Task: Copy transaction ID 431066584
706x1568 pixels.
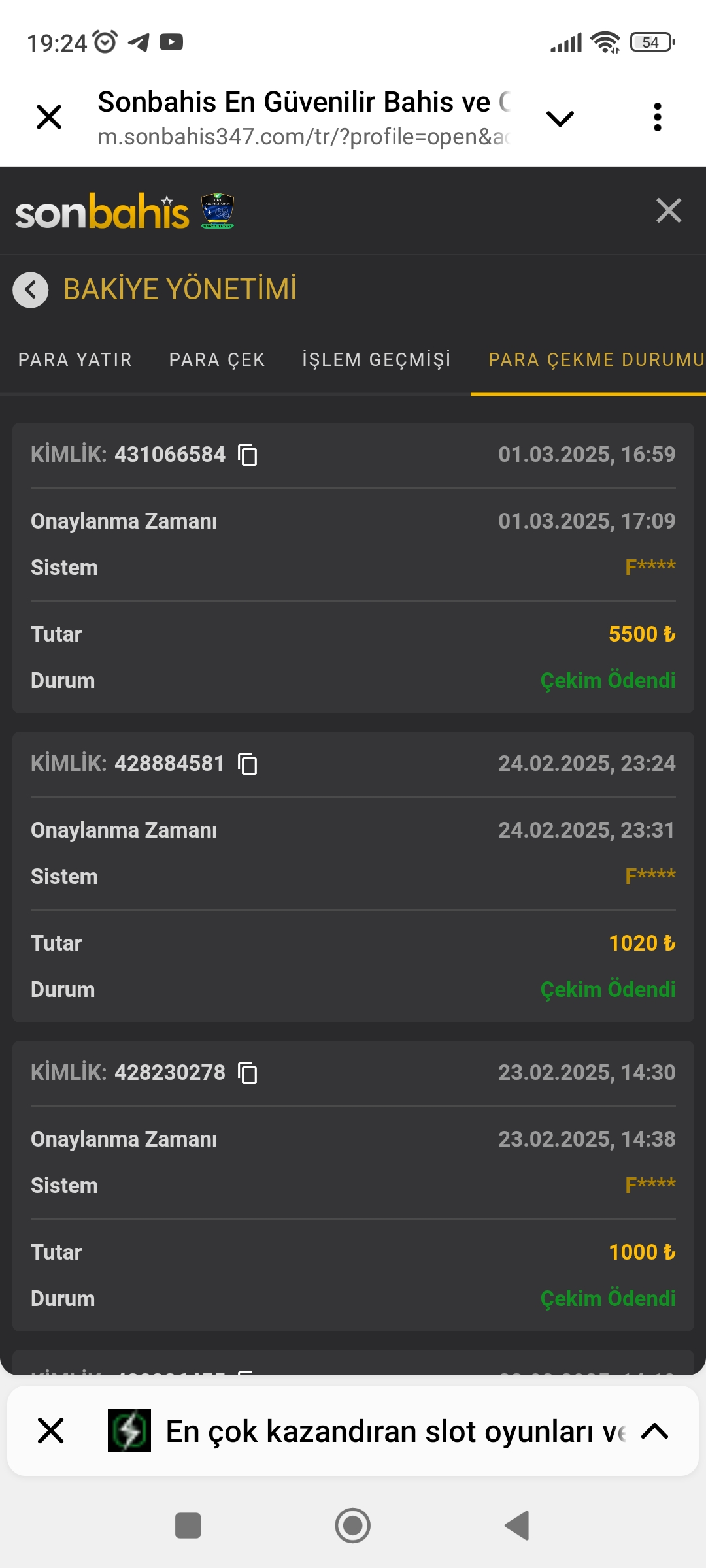Action: pos(248,455)
